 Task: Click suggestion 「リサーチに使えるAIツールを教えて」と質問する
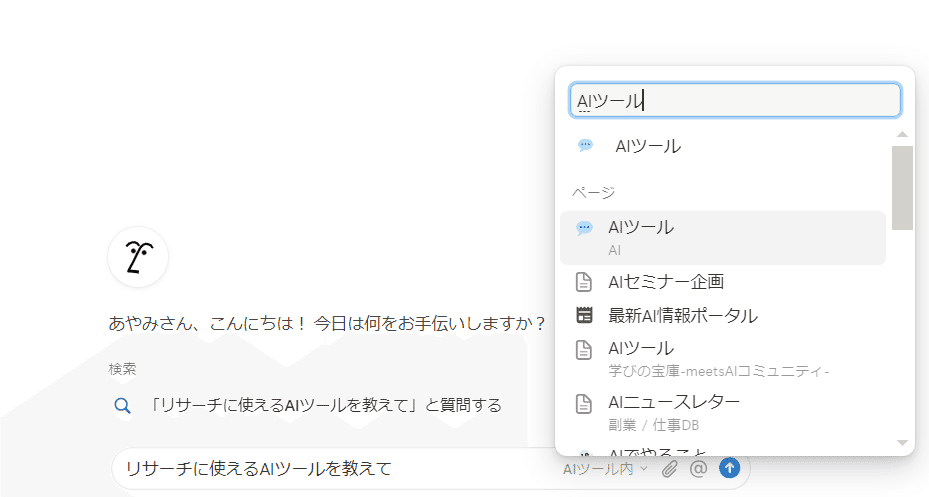pos(325,405)
